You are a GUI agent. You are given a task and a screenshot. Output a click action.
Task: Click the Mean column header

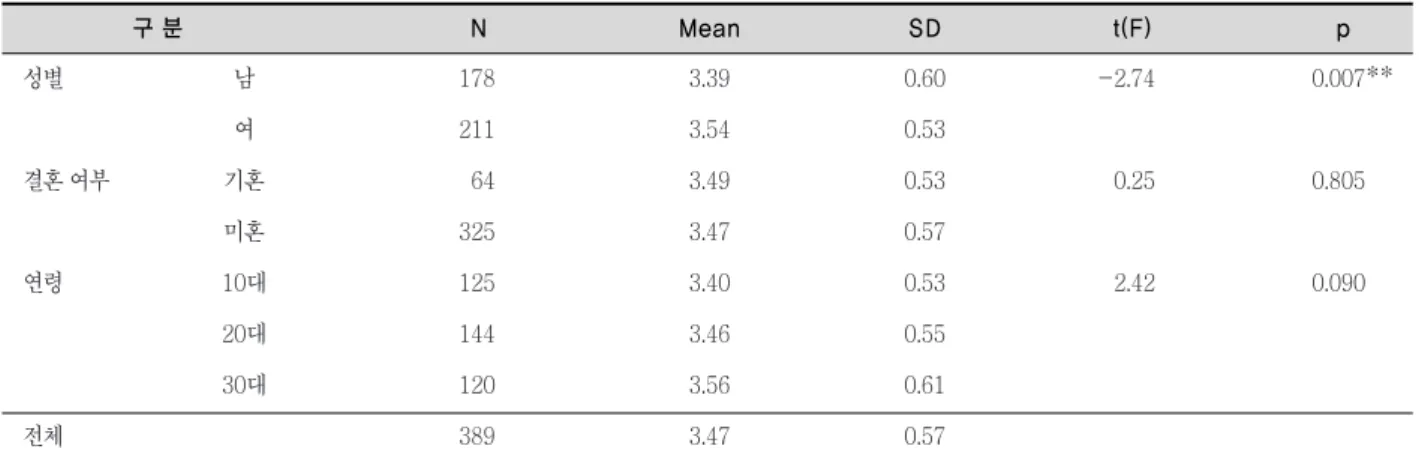tap(709, 30)
